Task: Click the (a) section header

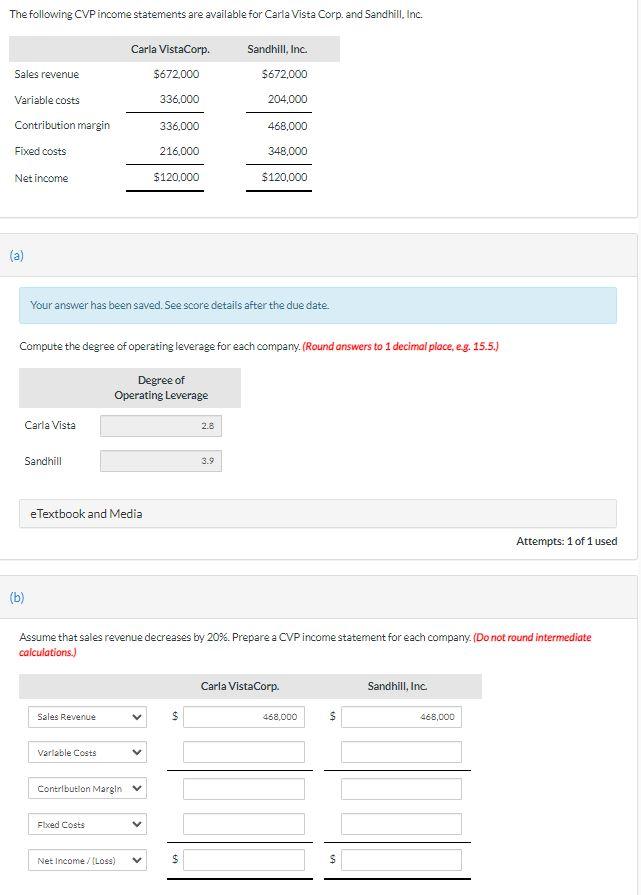Action: [318, 255]
